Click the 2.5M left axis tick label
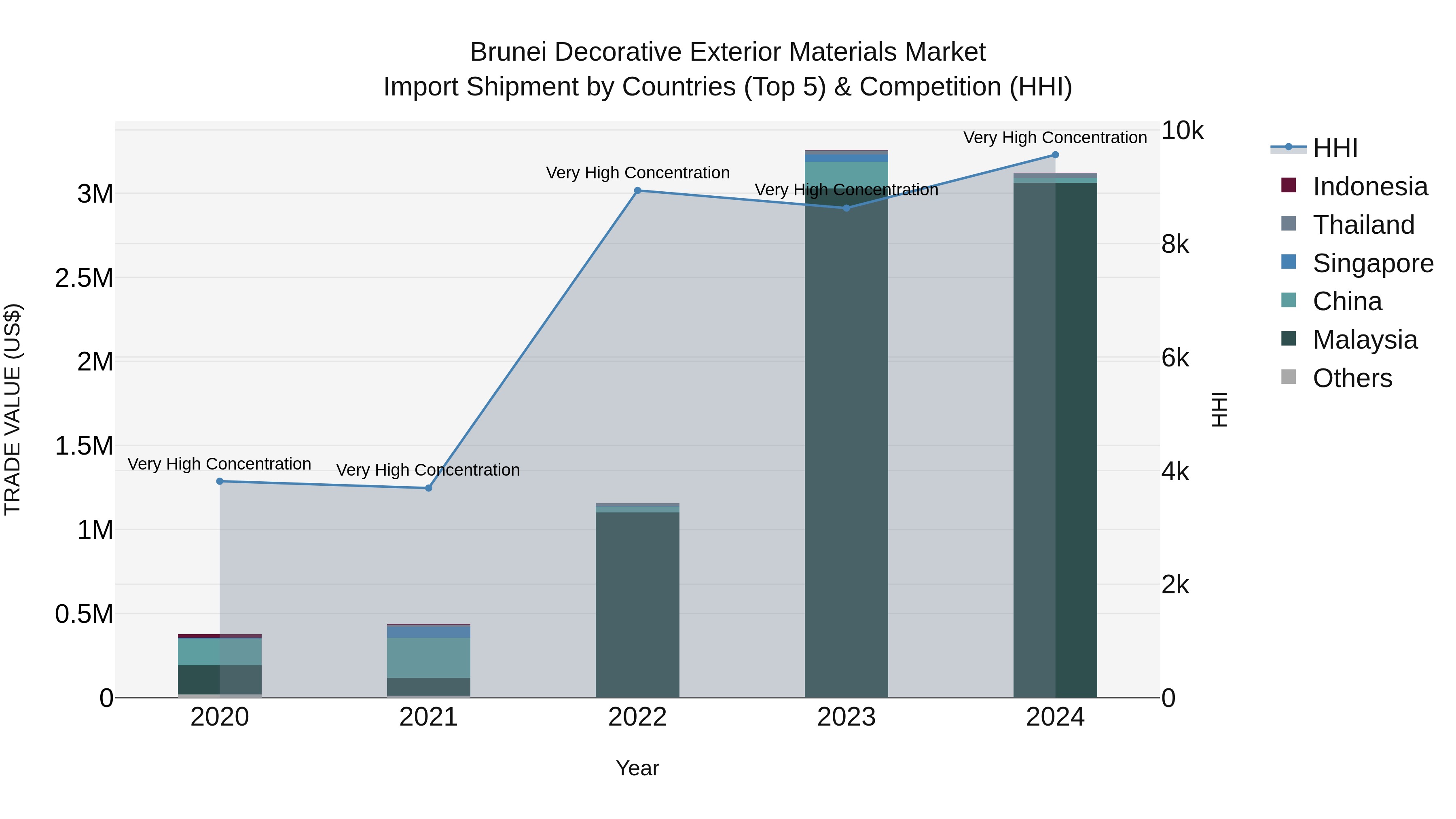This screenshot has width=1456, height=819. pyautogui.click(x=84, y=278)
